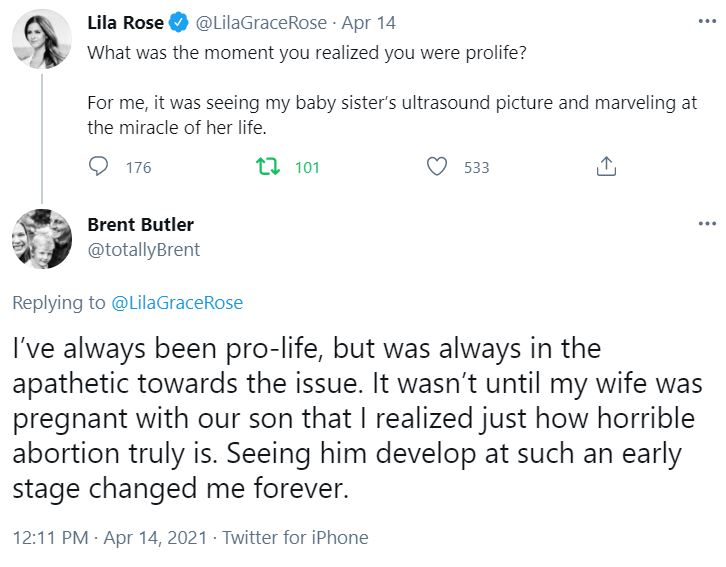Click the 101 retweet count
Image resolution: width=726 pixels, height=567 pixels.
tap(307, 167)
